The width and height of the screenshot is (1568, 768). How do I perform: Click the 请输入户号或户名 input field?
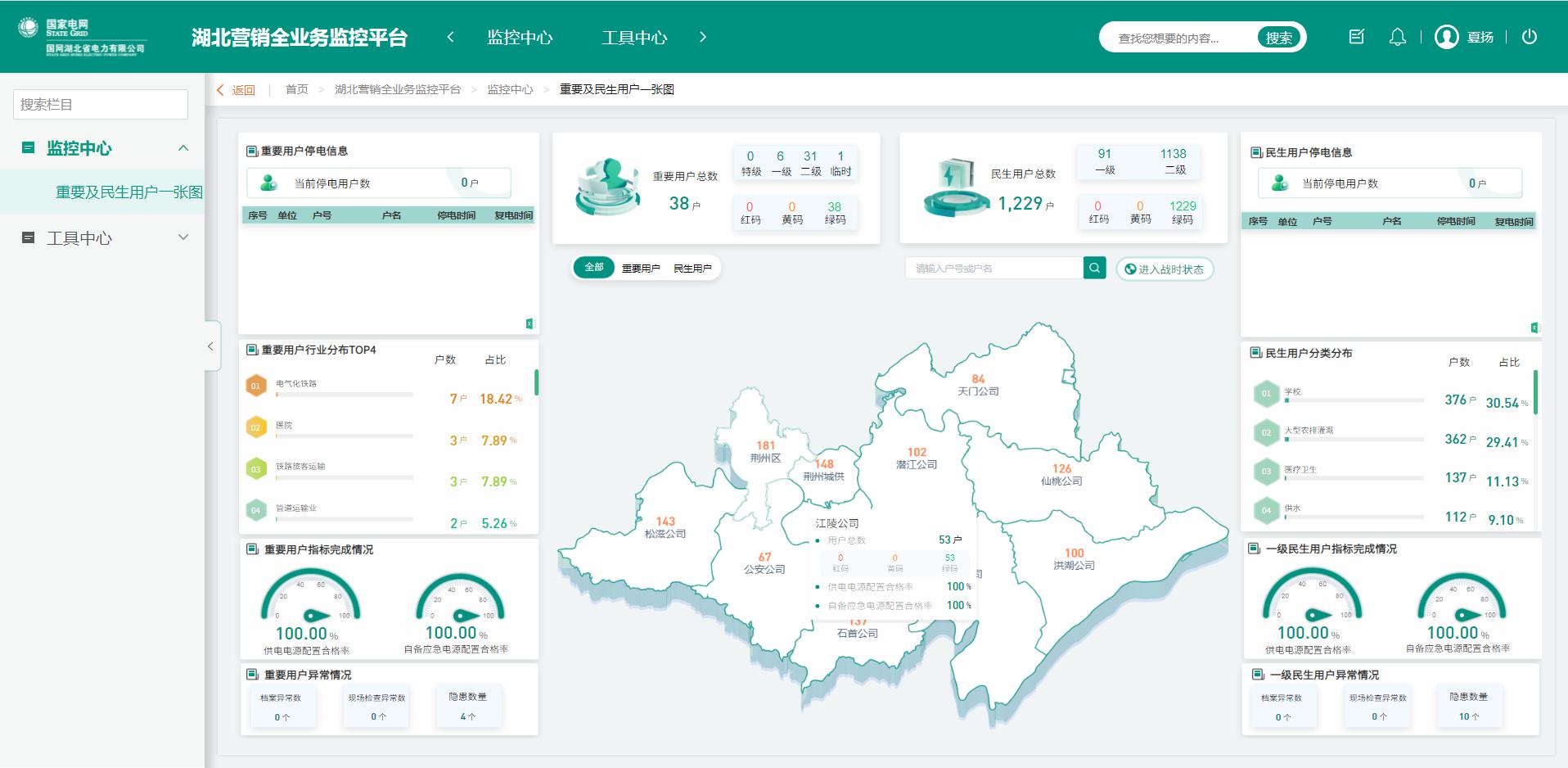pos(993,269)
